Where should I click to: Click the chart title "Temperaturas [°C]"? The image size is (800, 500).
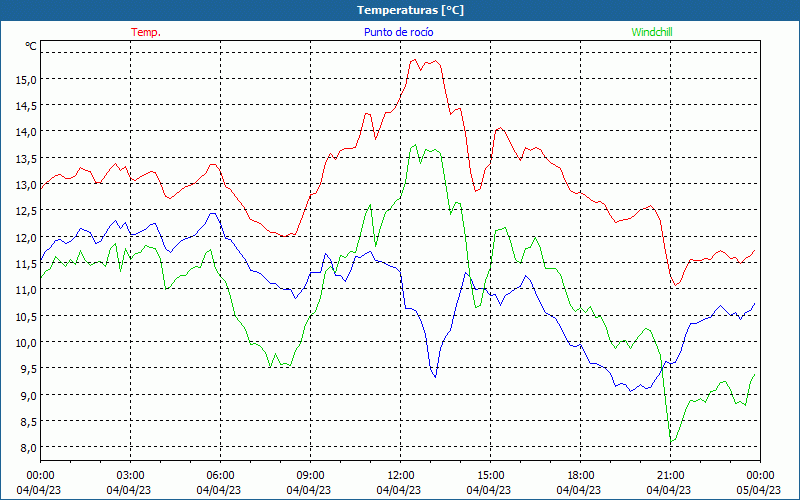click(x=410, y=10)
